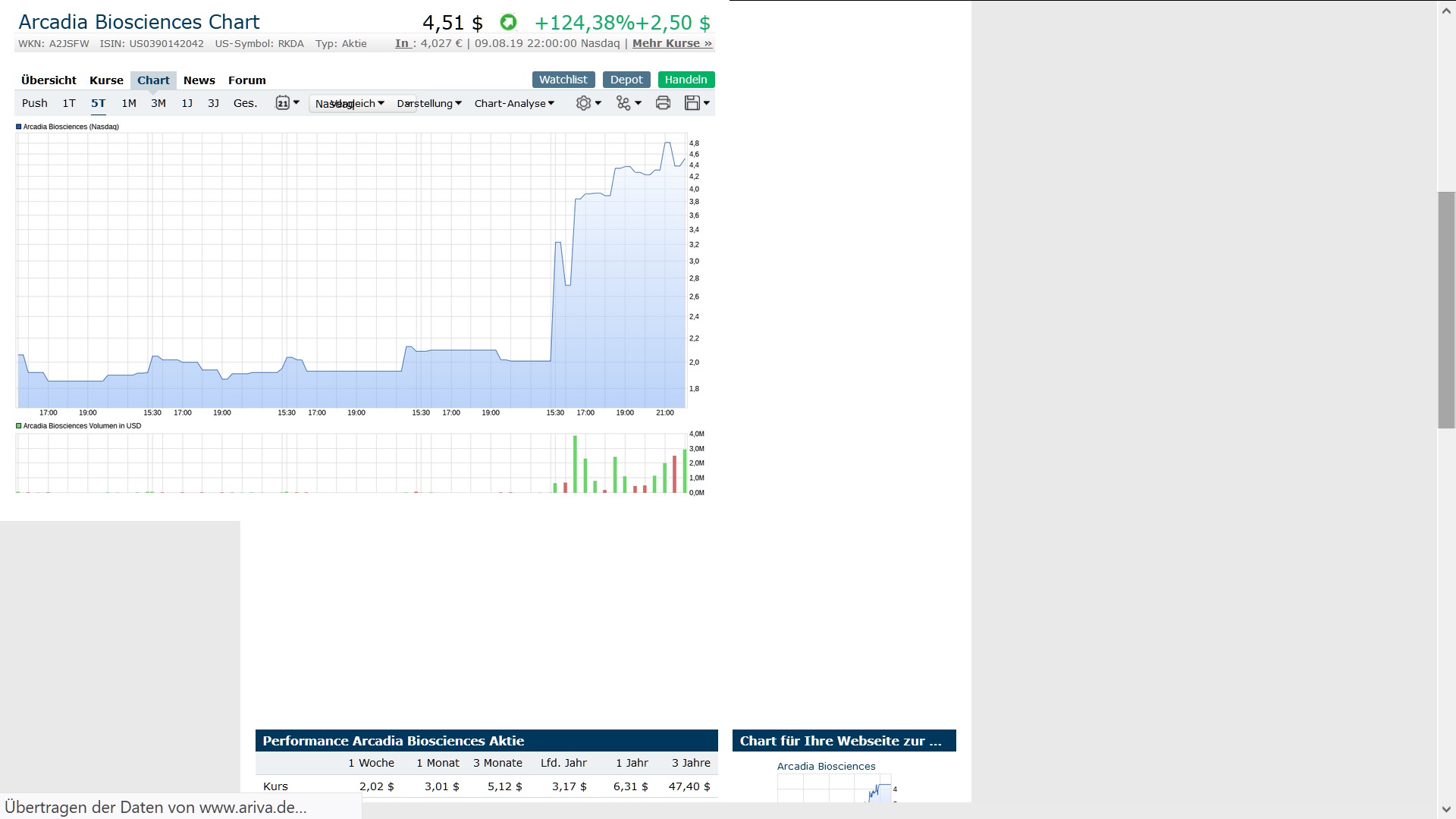Viewport: 1456px width, 819px height.
Task: Click the blue Arcadia Biosciences legend square
Action: pyautogui.click(x=19, y=127)
